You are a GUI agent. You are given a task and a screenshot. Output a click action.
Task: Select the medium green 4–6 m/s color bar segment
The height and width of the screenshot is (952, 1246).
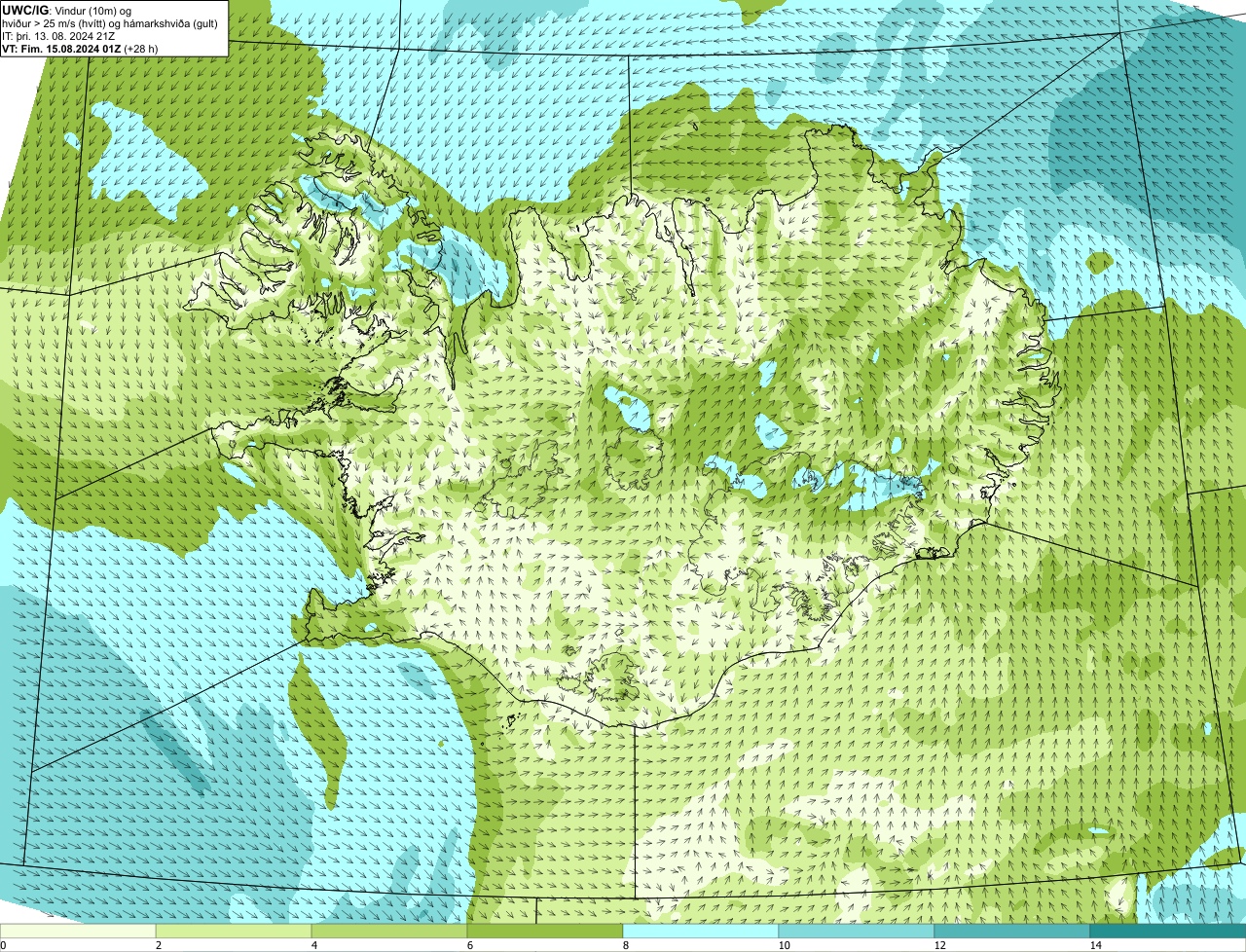tap(389, 932)
